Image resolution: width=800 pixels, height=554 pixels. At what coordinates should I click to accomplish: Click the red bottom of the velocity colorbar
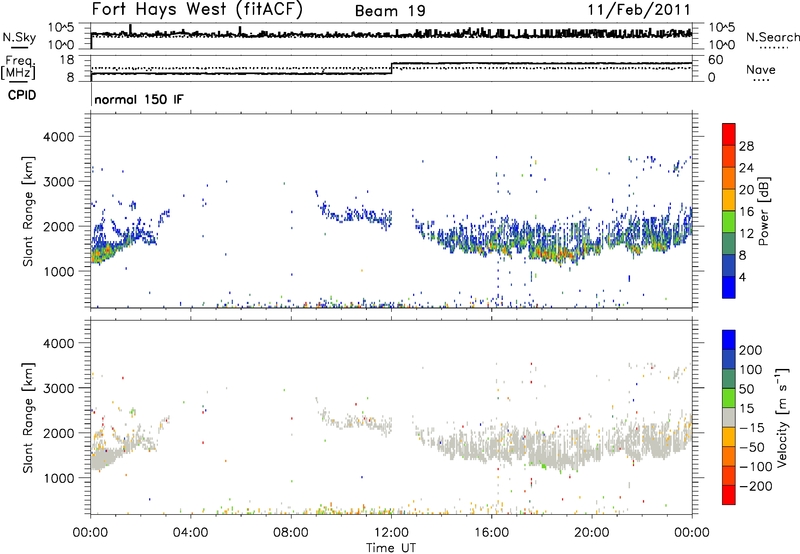729,495
